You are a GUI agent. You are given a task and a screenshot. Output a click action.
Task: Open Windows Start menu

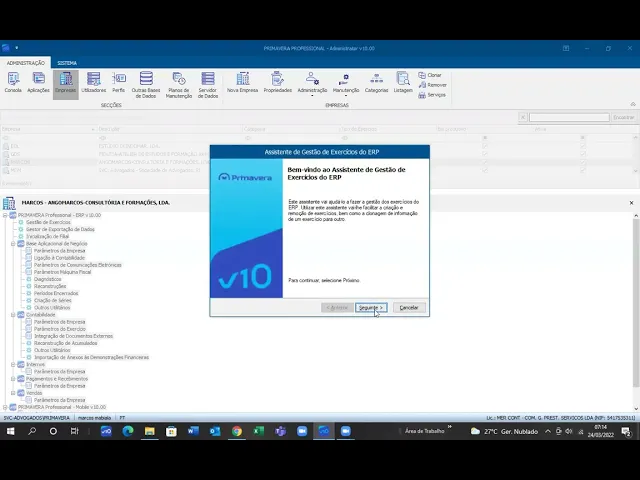11,431
